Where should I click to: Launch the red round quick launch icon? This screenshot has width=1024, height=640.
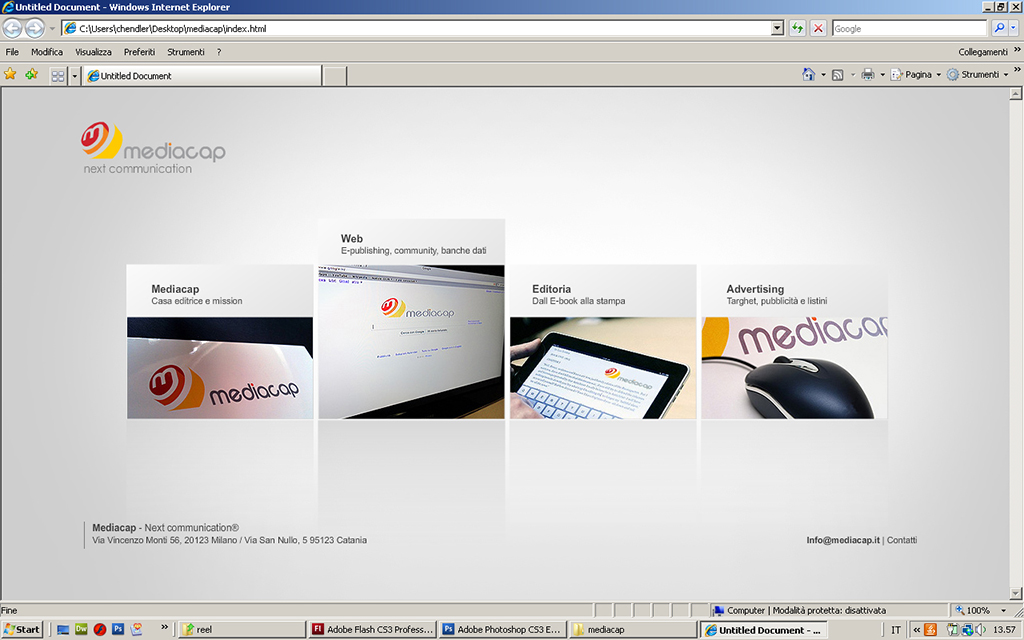point(99,630)
